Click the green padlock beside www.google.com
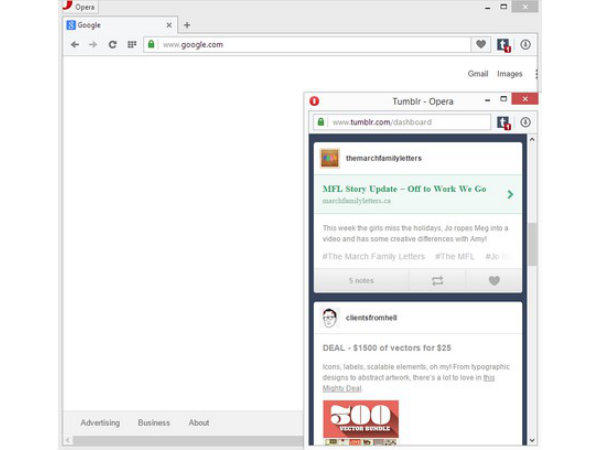Screen dimensions: 600x450 click(151, 44)
